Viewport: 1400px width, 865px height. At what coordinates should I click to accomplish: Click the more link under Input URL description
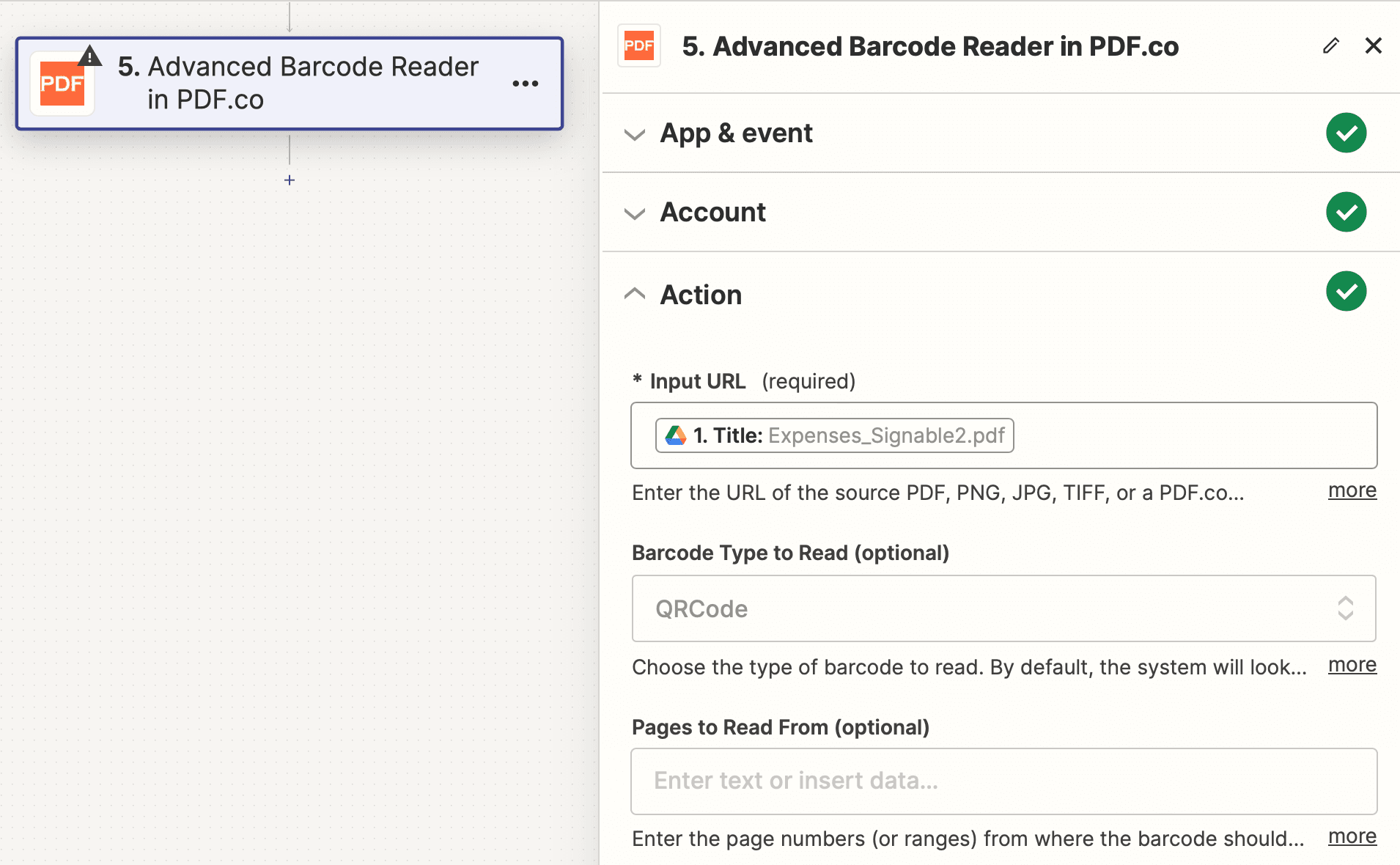[x=1352, y=491]
